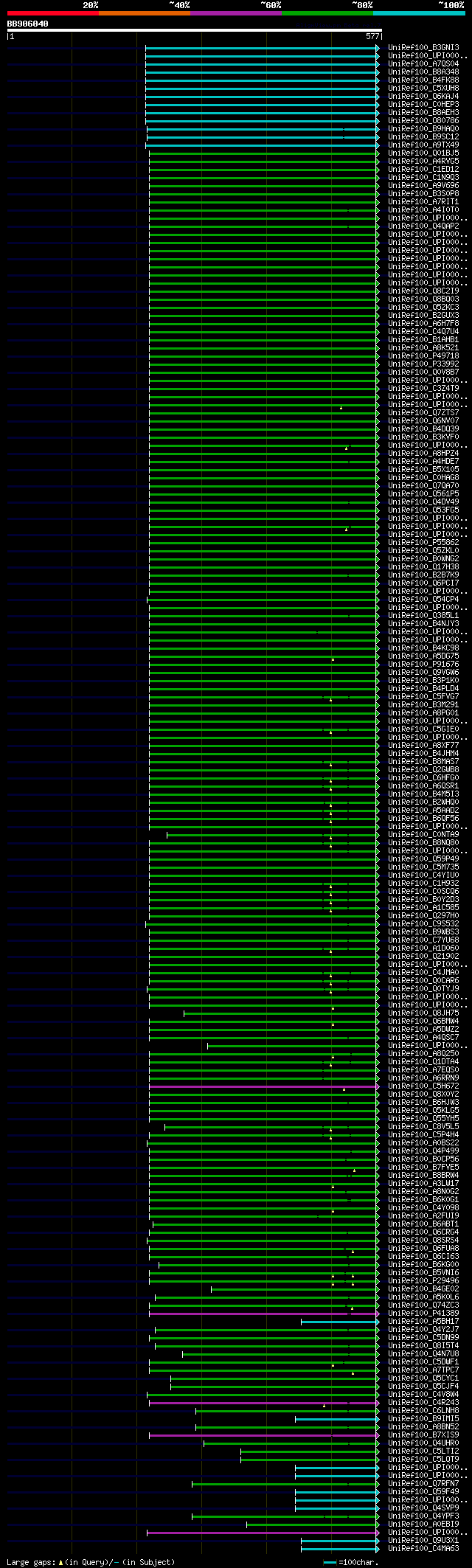
Task: Select the UniRef100_C8V5L5 label
Action: pyautogui.click(x=423, y=1127)
